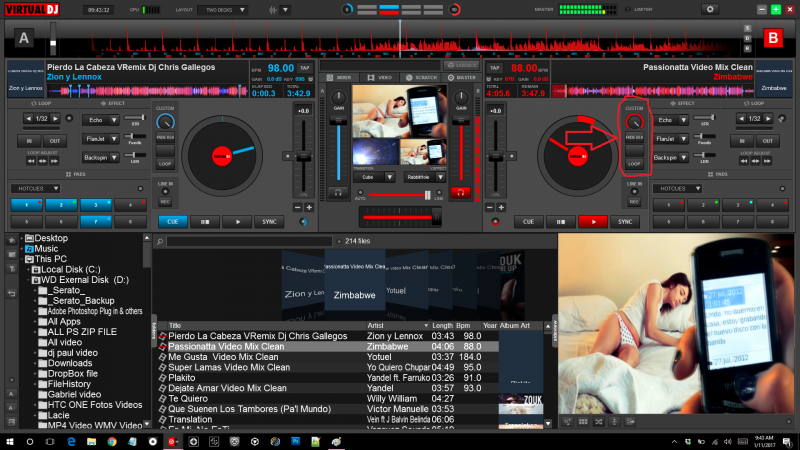The width and height of the screenshot is (800, 450).
Task: Toggle crossfader LINK option
Action: [x=439, y=193]
